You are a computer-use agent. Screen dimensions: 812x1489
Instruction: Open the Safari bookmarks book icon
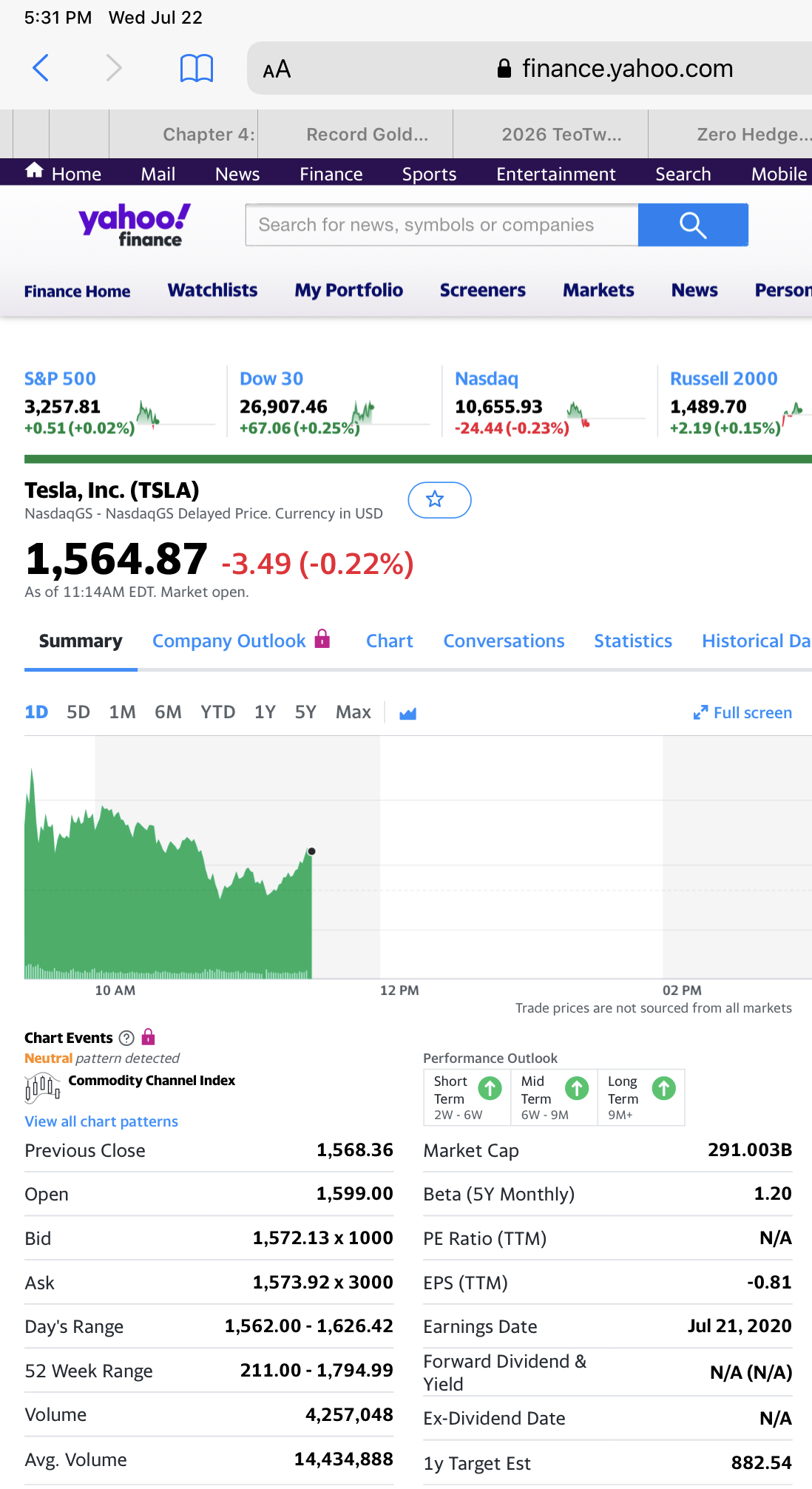click(197, 68)
